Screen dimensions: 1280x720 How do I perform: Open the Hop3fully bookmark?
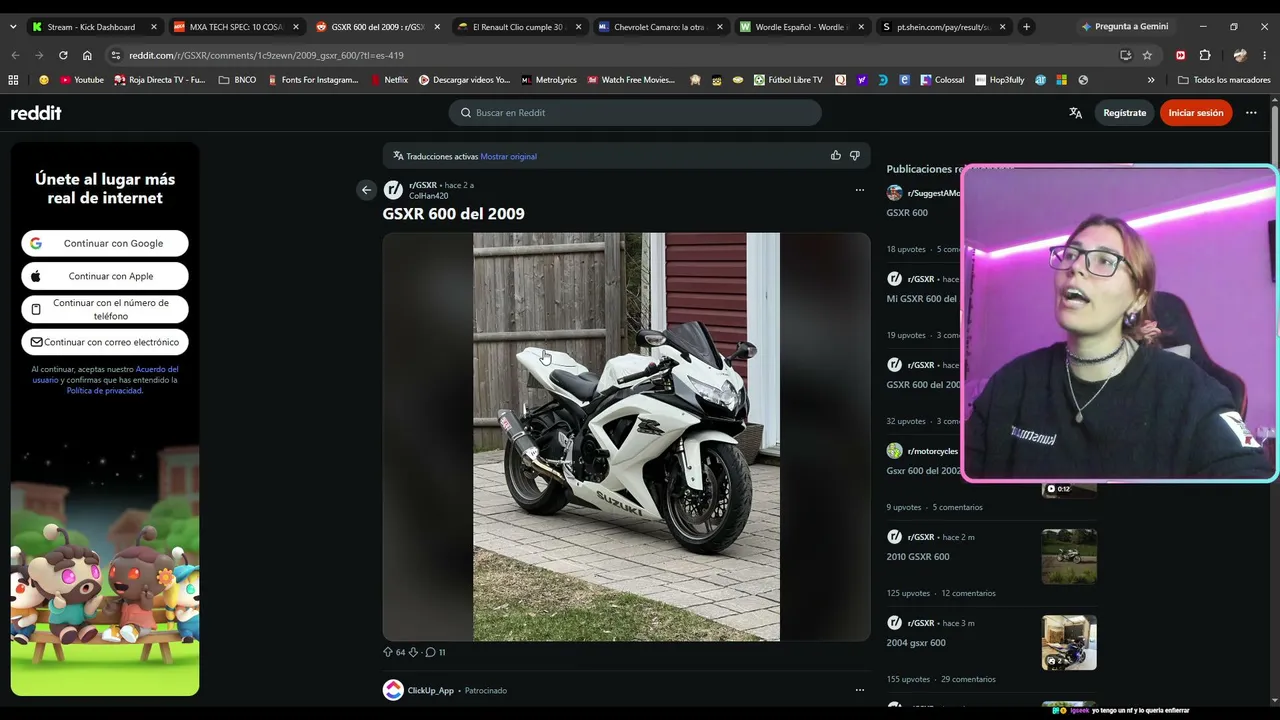[x=1000, y=80]
